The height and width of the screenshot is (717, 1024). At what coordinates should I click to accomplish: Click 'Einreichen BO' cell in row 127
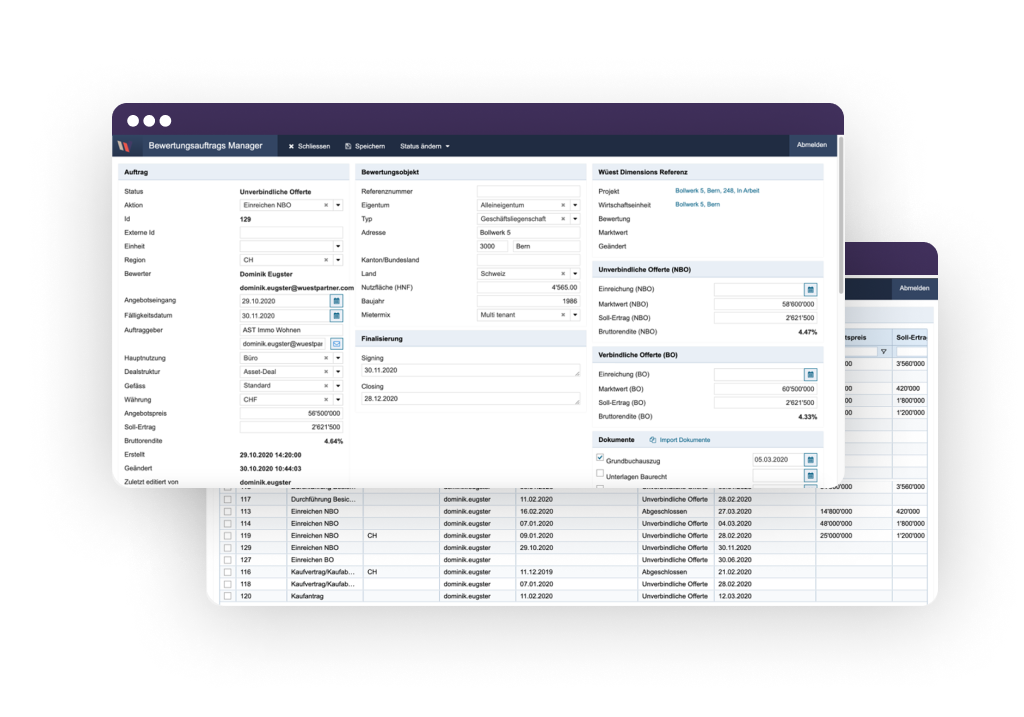[325, 560]
